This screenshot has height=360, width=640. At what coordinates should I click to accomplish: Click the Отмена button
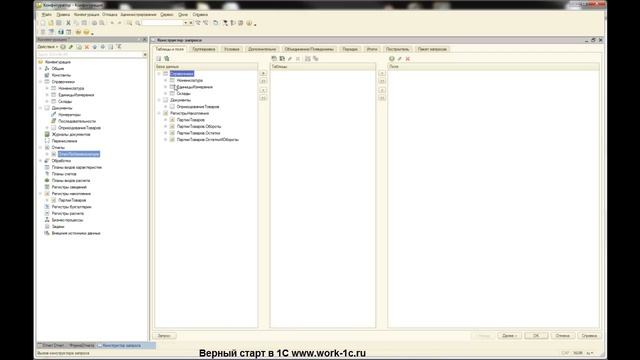point(563,336)
